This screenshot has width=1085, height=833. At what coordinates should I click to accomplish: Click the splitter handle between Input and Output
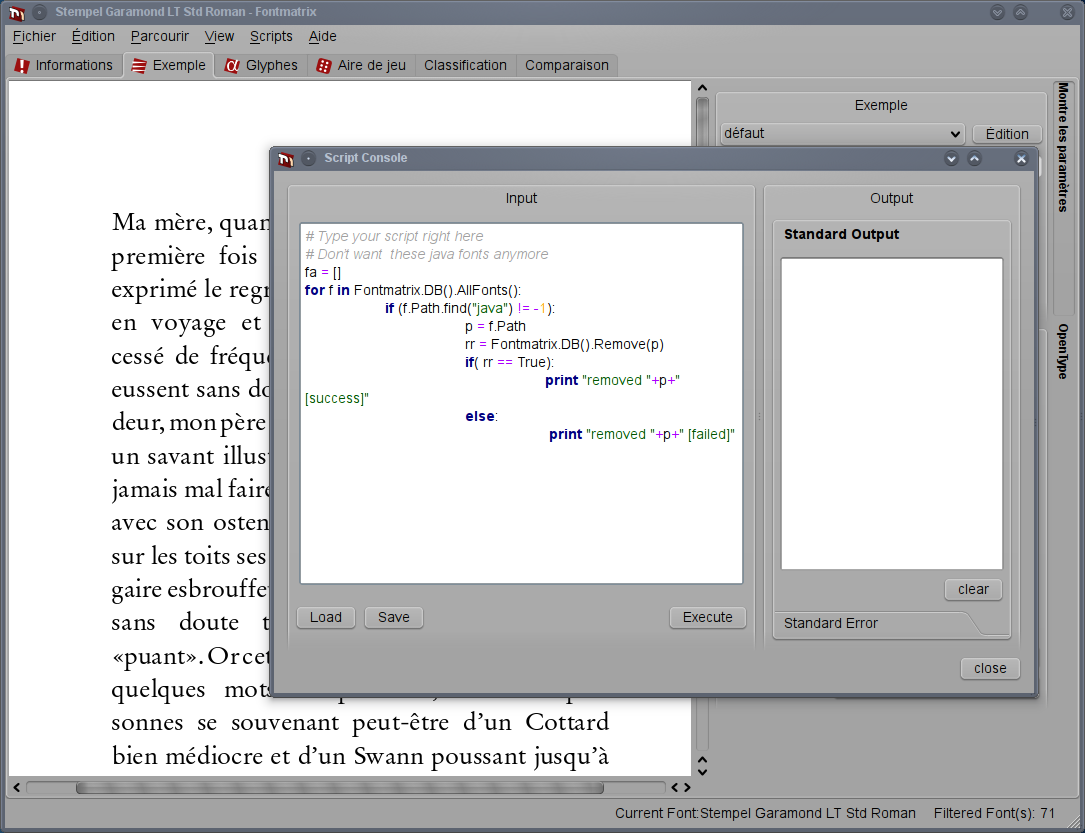pyautogui.click(x=759, y=416)
